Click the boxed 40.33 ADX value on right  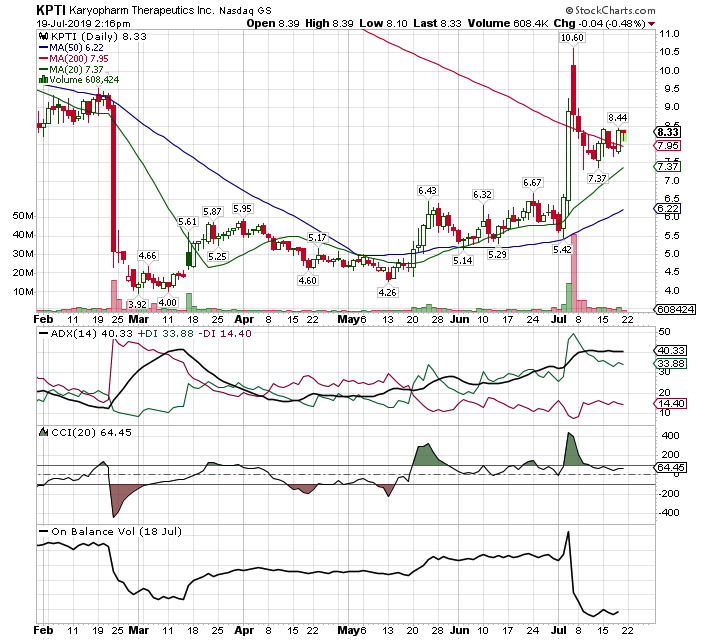click(x=671, y=351)
